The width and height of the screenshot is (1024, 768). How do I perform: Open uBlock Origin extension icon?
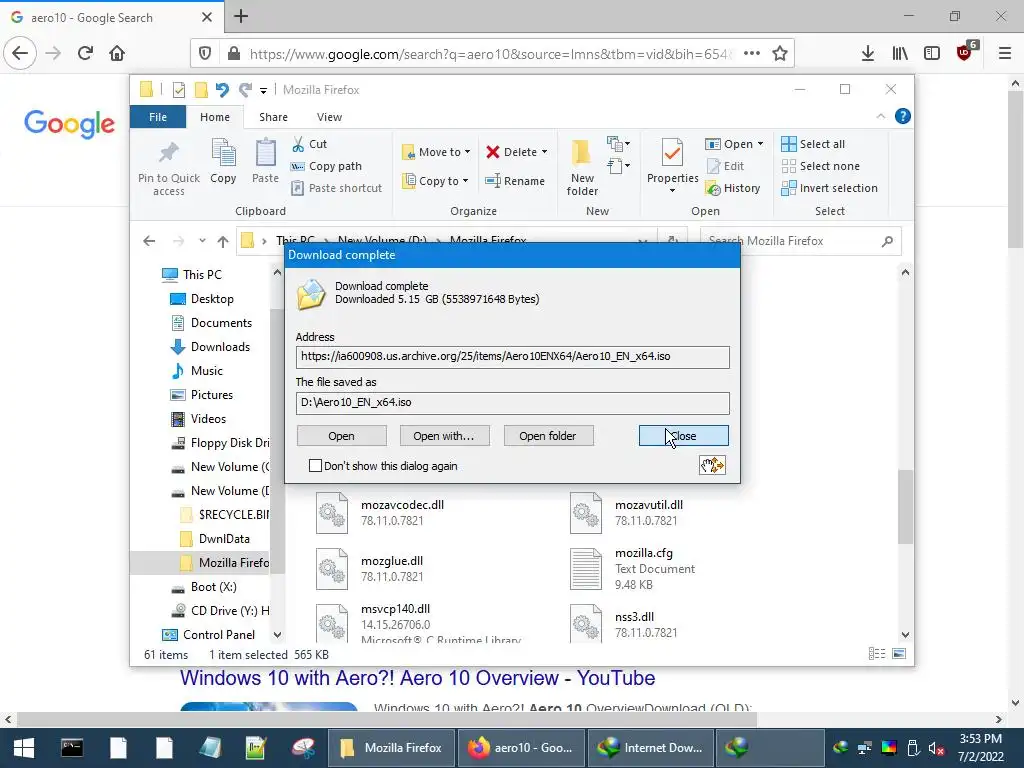pos(965,53)
